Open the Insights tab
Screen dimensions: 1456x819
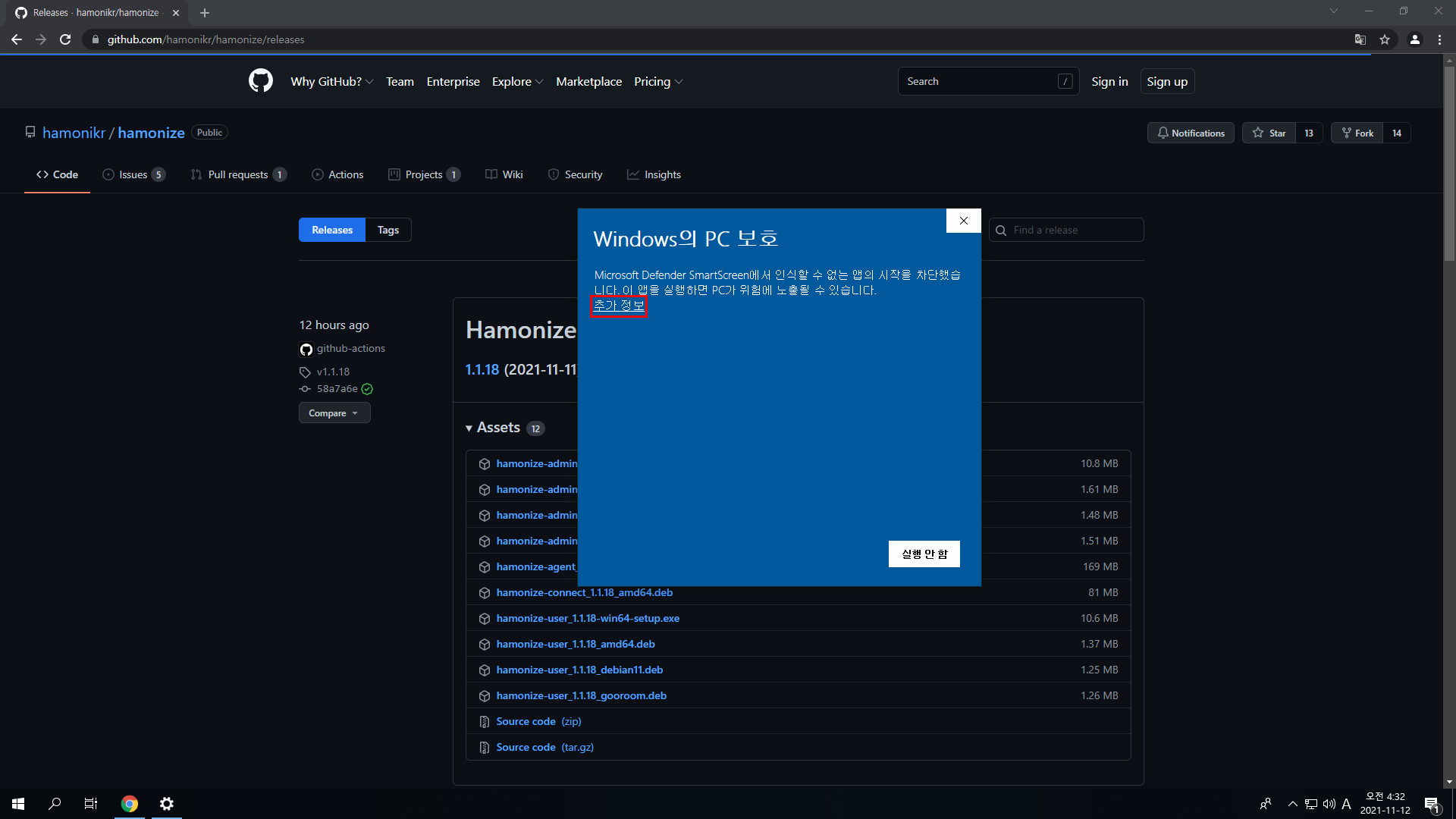tap(654, 174)
